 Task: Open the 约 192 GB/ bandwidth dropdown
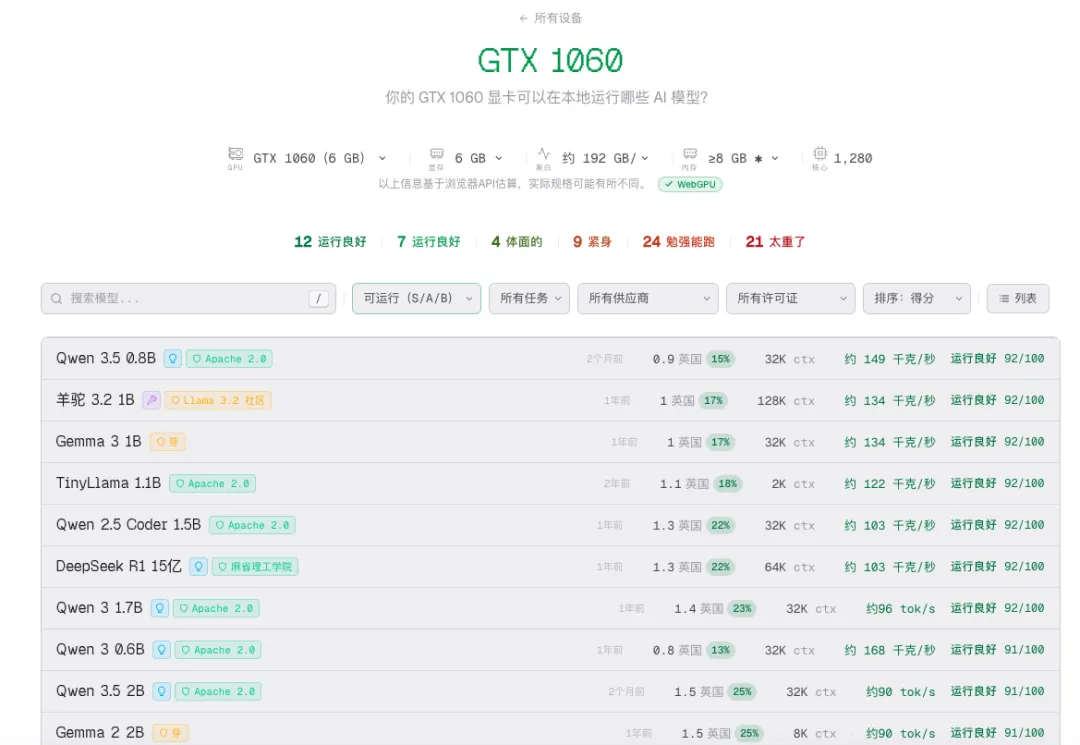point(605,158)
